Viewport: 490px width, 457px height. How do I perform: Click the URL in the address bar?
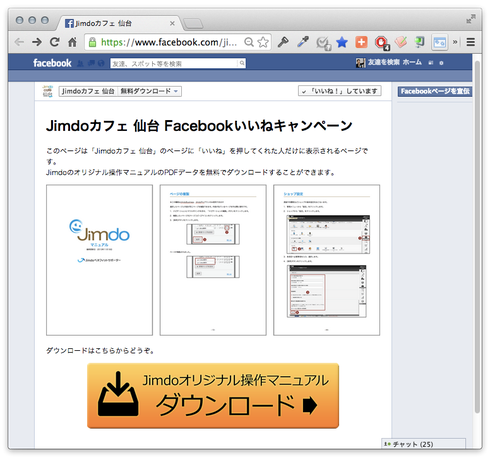(x=169, y=42)
